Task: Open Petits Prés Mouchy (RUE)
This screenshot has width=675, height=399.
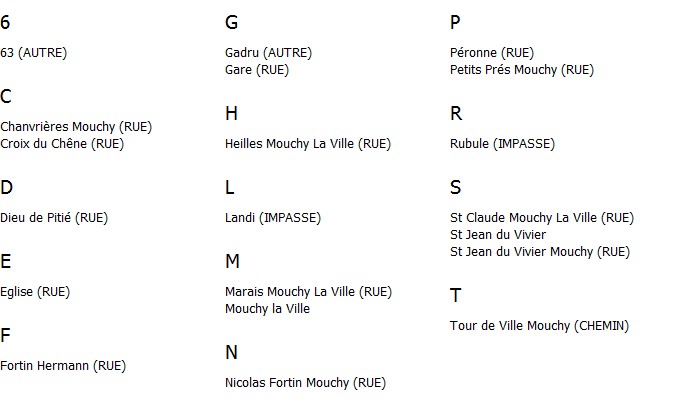Action: tap(522, 70)
